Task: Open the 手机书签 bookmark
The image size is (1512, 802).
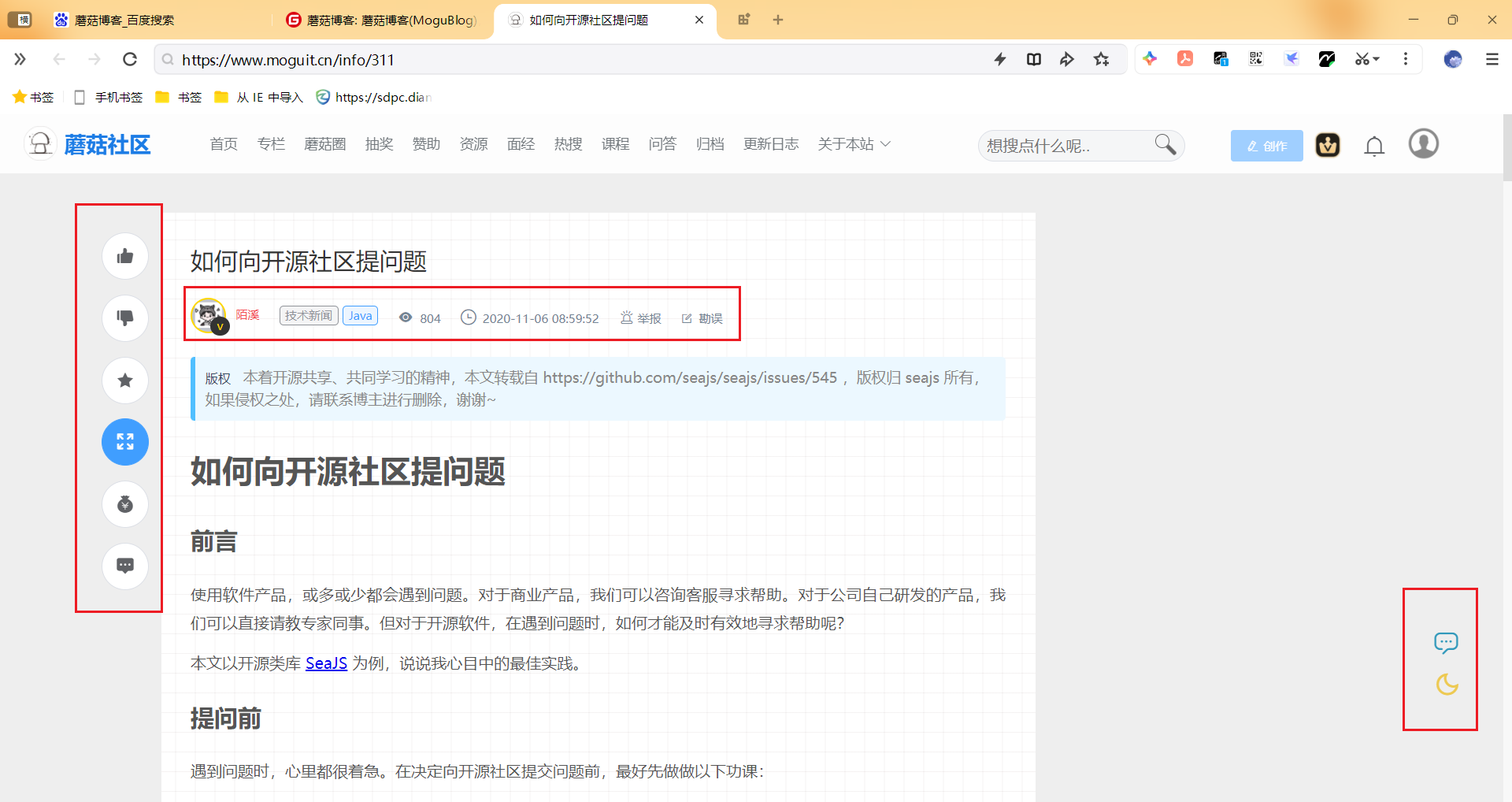Action: (x=108, y=97)
